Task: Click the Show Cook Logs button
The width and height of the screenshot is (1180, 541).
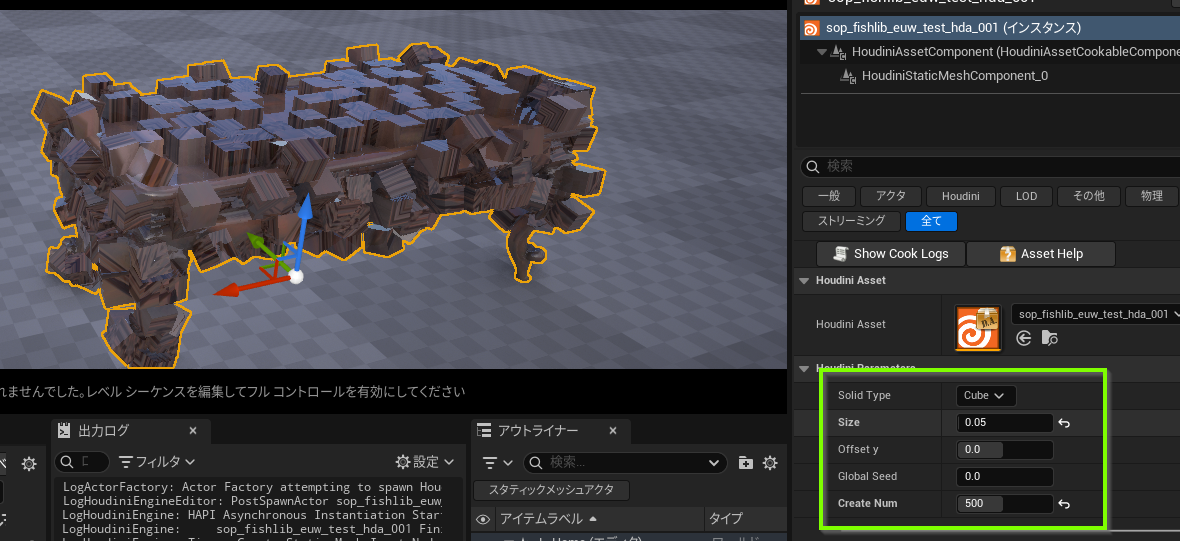Action: (x=890, y=254)
